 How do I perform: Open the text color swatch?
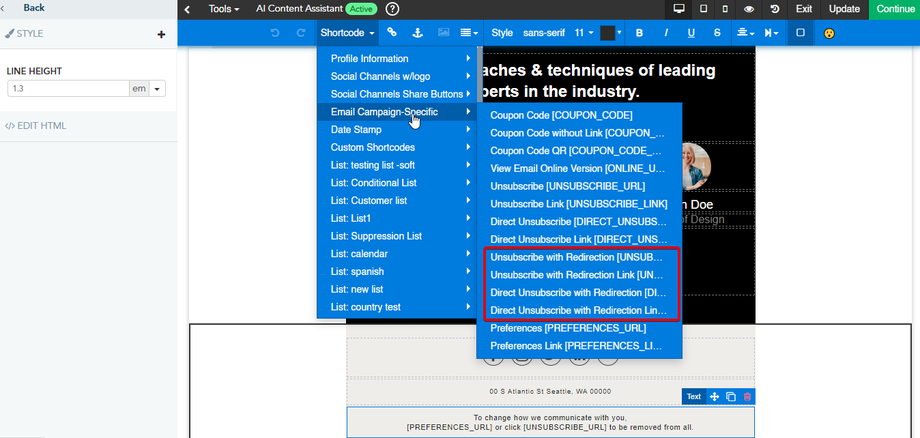(x=608, y=33)
